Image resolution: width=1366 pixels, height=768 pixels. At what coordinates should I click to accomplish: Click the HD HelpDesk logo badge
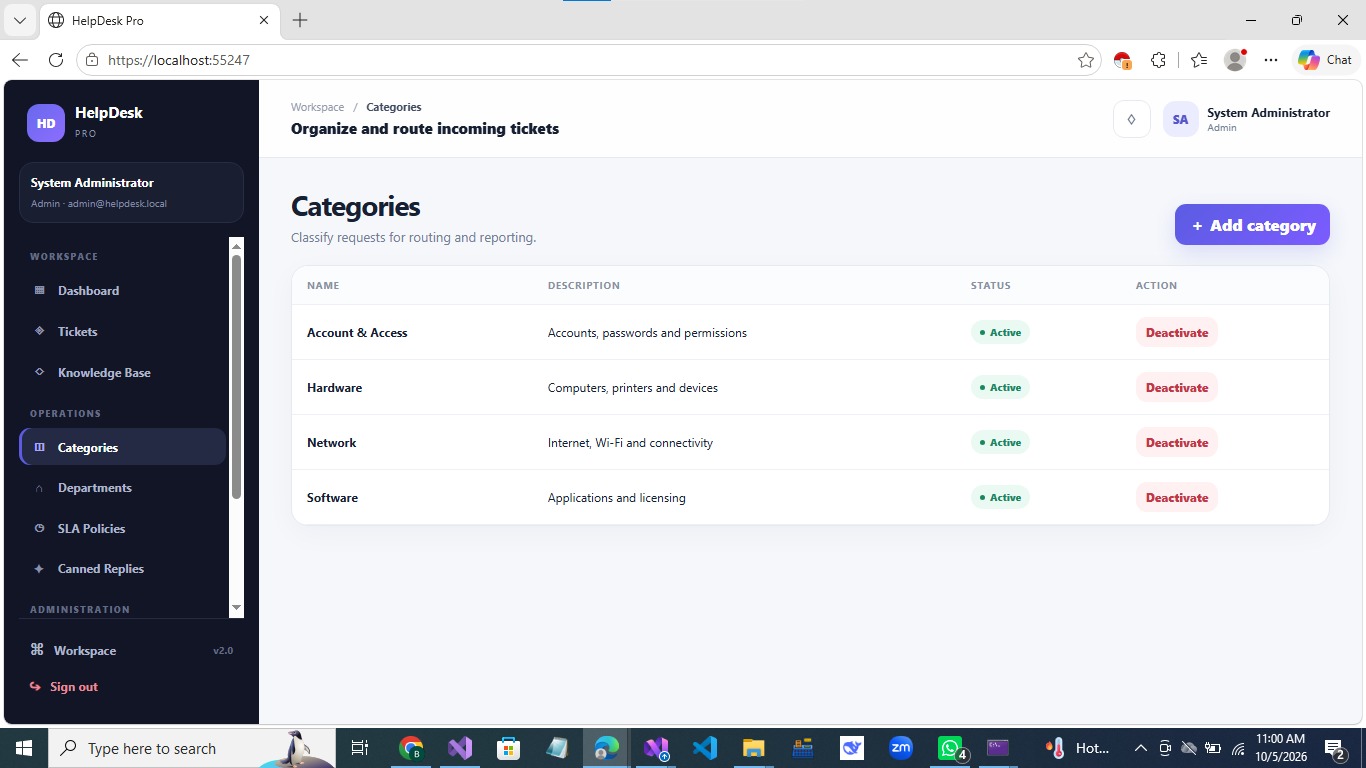46,123
